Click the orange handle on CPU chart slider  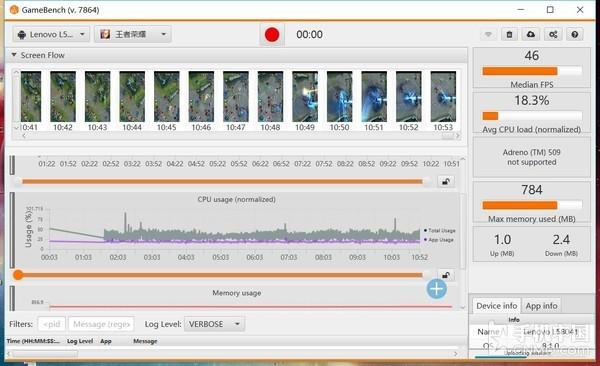click(18, 274)
